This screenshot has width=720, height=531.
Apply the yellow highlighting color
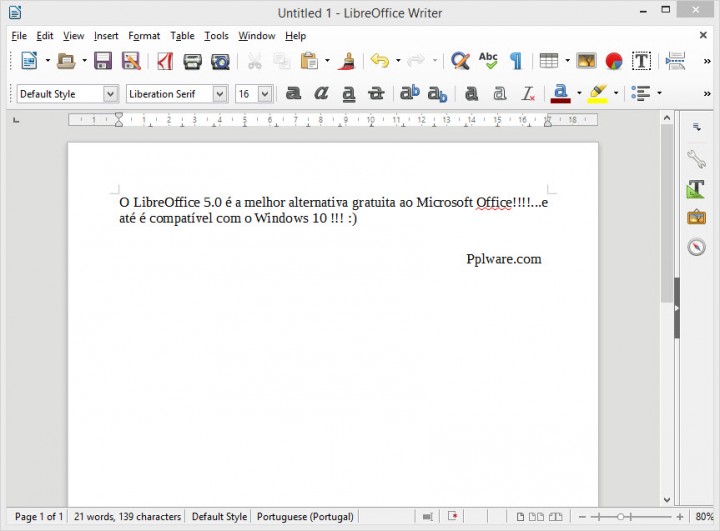[x=597, y=93]
